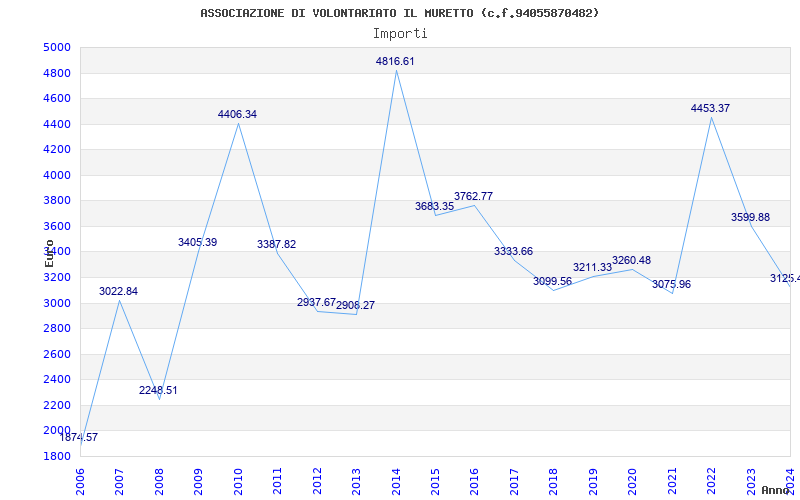Click the 2017 year axis label
The height and width of the screenshot is (500, 800).
click(x=514, y=482)
